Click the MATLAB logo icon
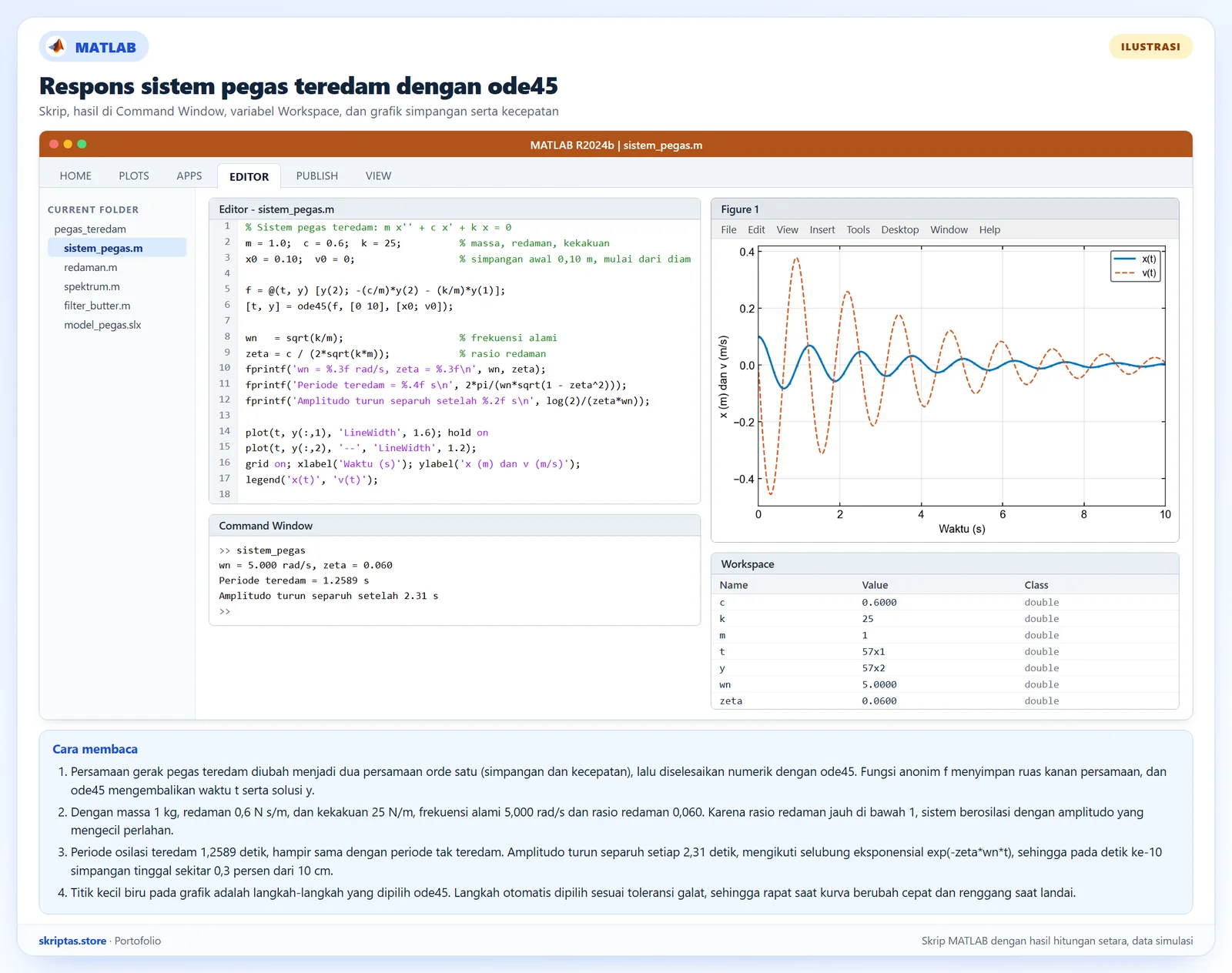This screenshot has height=973, width=1232. coord(57,47)
